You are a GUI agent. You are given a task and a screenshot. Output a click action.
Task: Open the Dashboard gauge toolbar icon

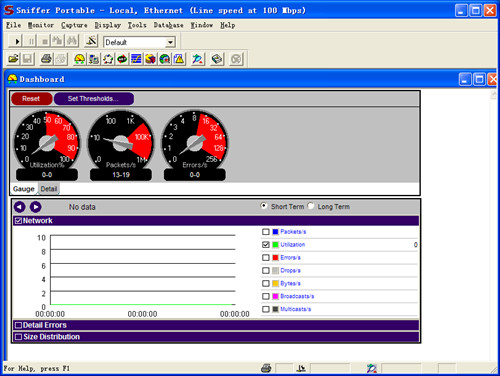[x=79, y=59]
